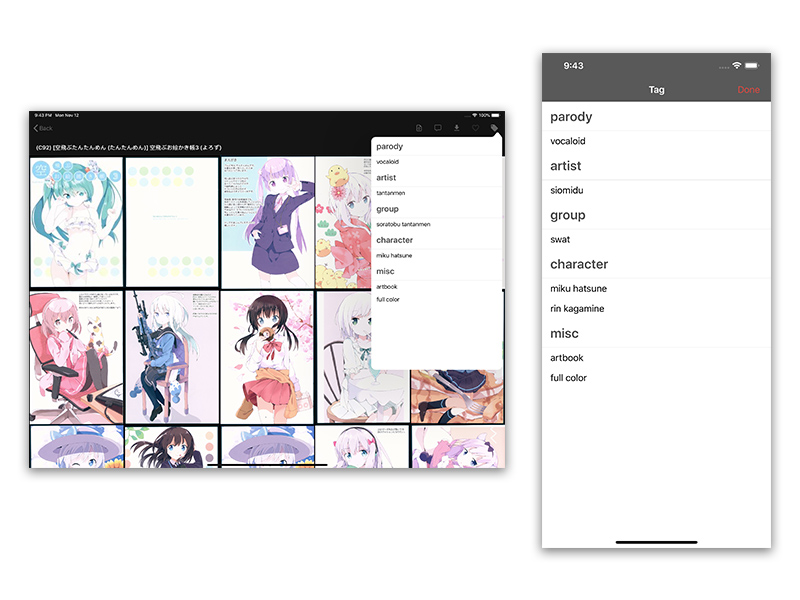Tap the rin kagamine tag on the phone
The image size is (800, 600).
click(x=577, y=309)
